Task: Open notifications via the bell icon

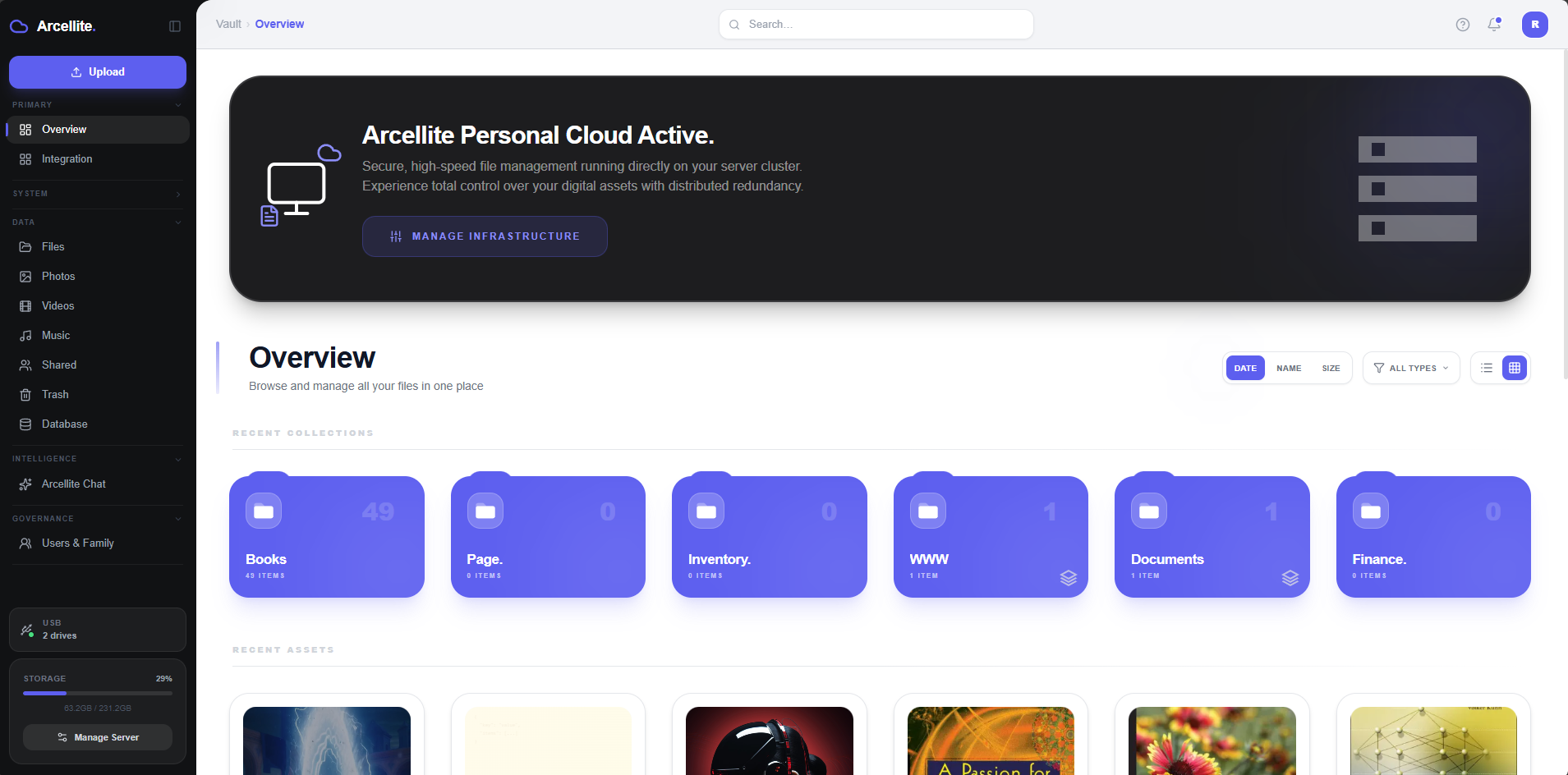Action: (1493, 25)
